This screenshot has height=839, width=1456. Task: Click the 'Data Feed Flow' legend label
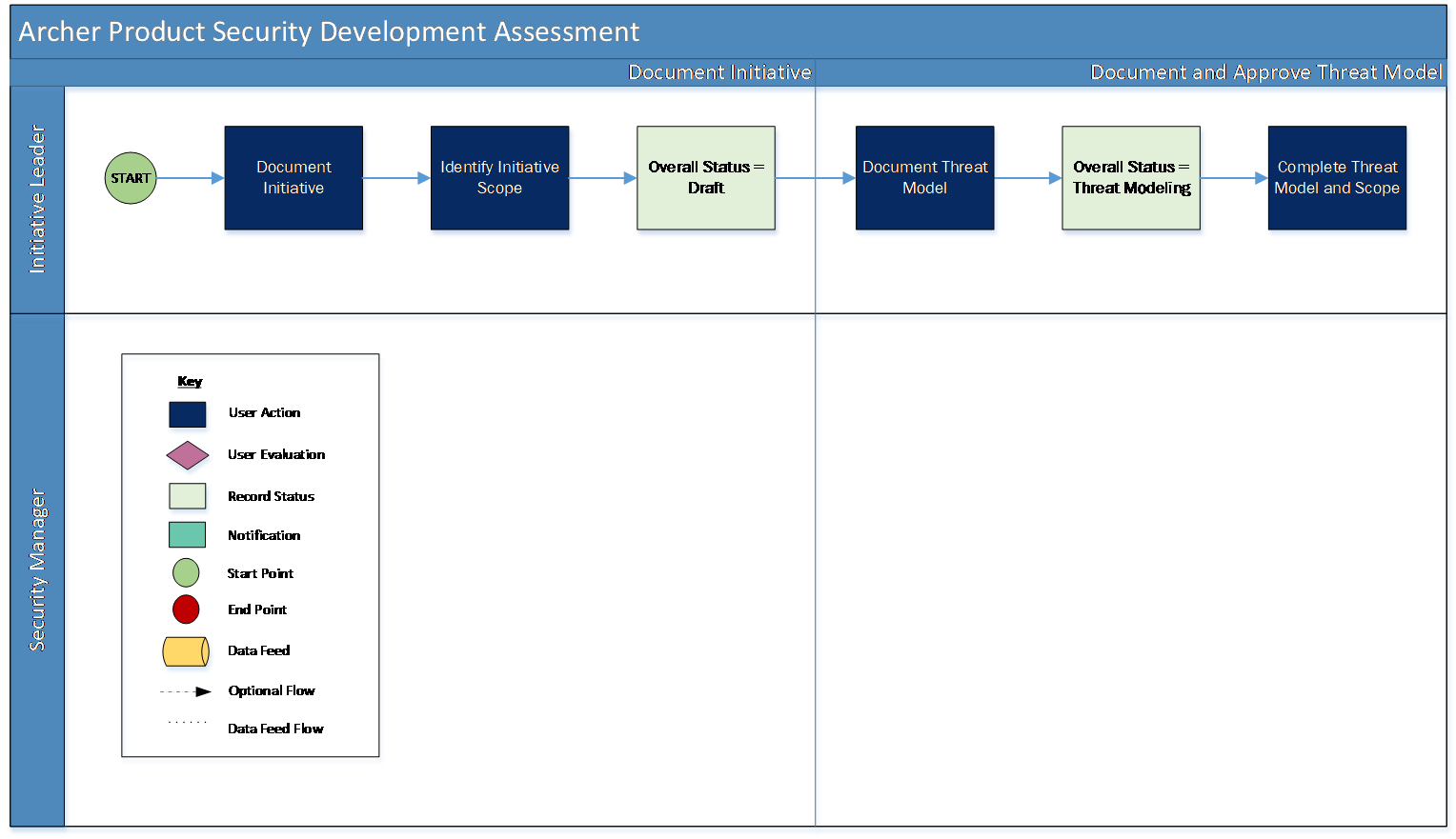pyautogui.click(x=275, y=729)
